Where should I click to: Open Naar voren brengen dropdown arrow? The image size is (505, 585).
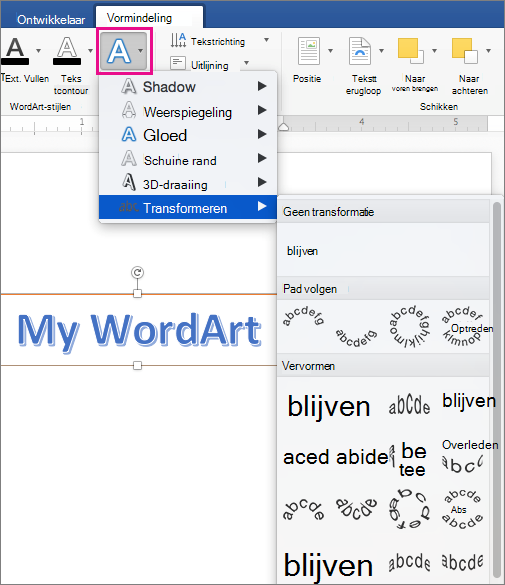coord(435,51)
